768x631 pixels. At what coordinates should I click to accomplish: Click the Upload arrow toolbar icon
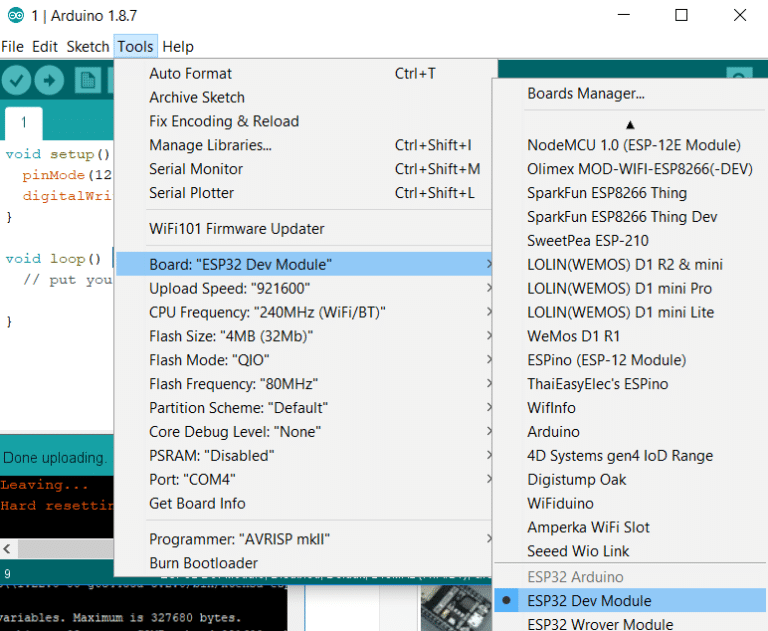49,80
